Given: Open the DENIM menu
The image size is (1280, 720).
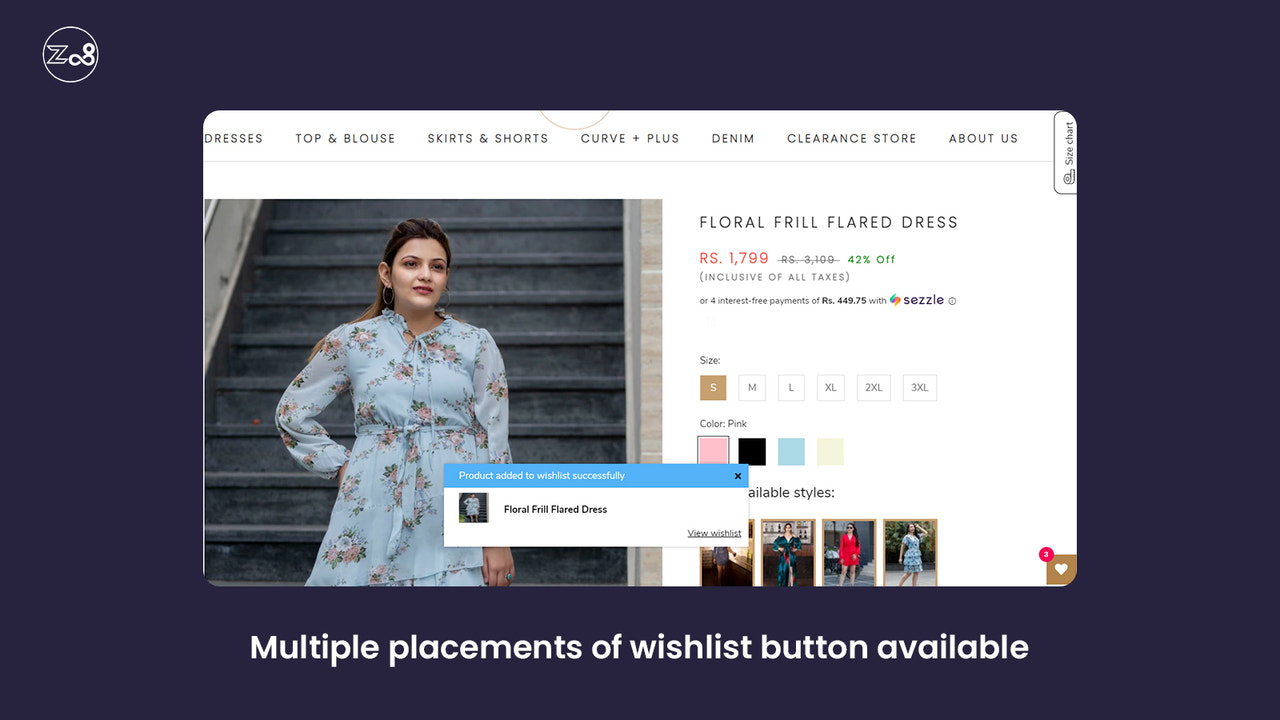Looking at the screenshot, I should coord(733,138).
